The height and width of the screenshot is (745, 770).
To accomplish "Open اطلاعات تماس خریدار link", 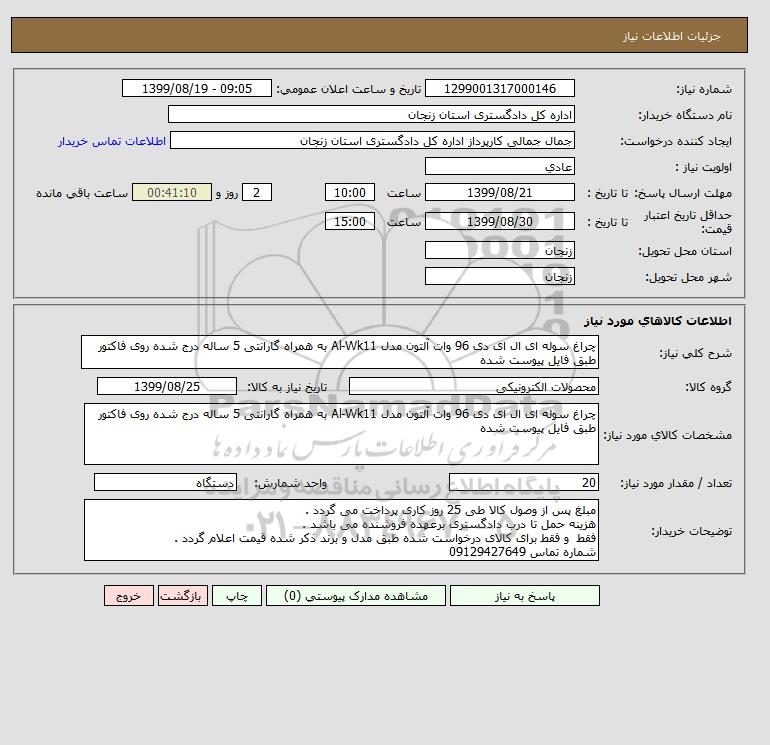I will pos(112,141).
